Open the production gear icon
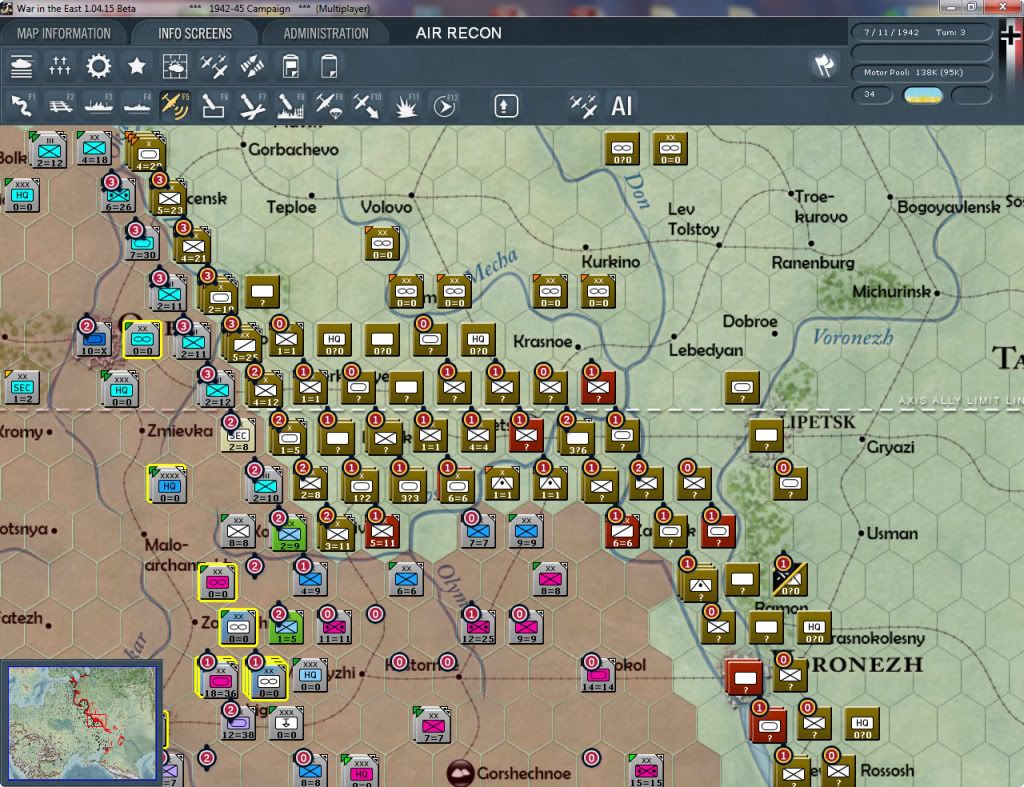 (99, 66)
